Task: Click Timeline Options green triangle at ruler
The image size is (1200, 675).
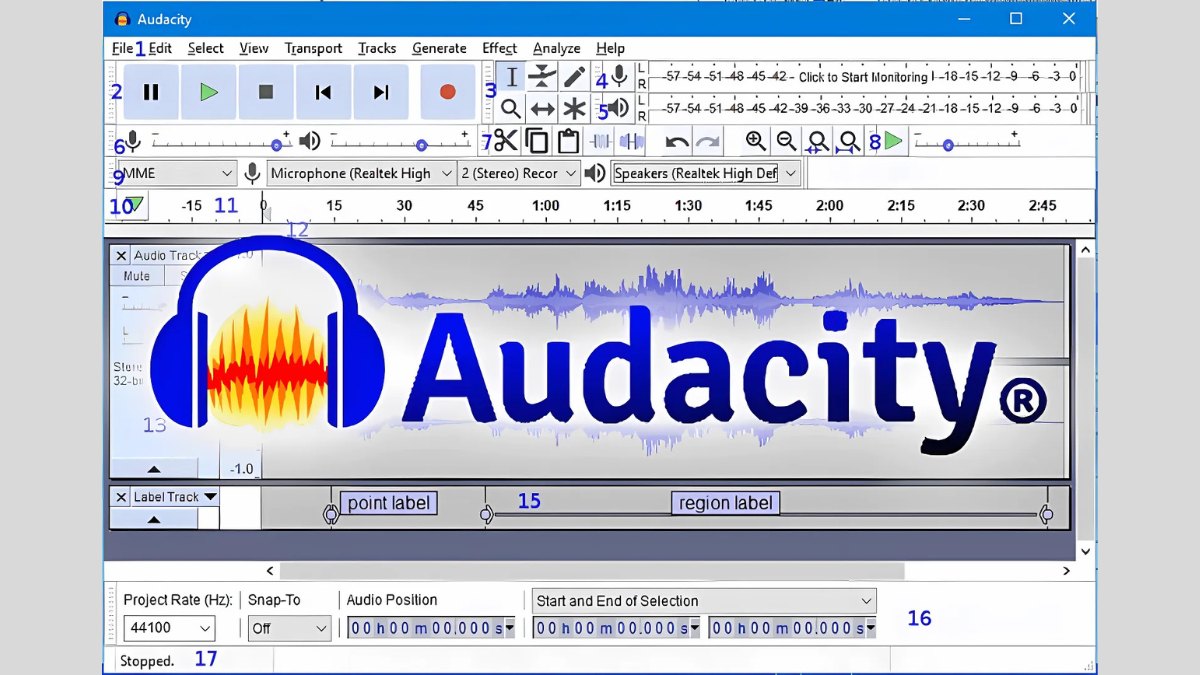Action: pos(135,205)
